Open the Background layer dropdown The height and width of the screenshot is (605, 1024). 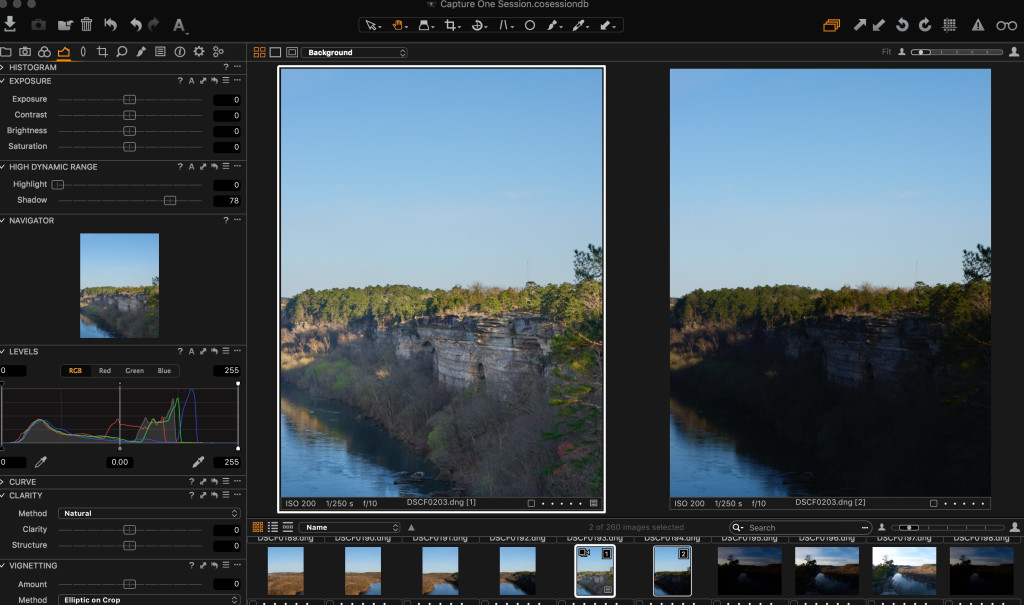click(x=355, y=52)
